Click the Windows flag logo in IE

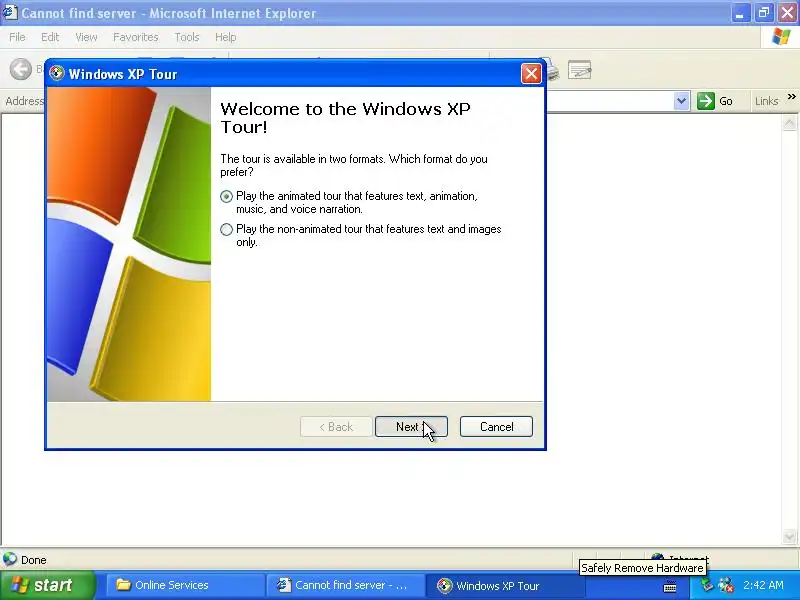[x=781, y=37]
